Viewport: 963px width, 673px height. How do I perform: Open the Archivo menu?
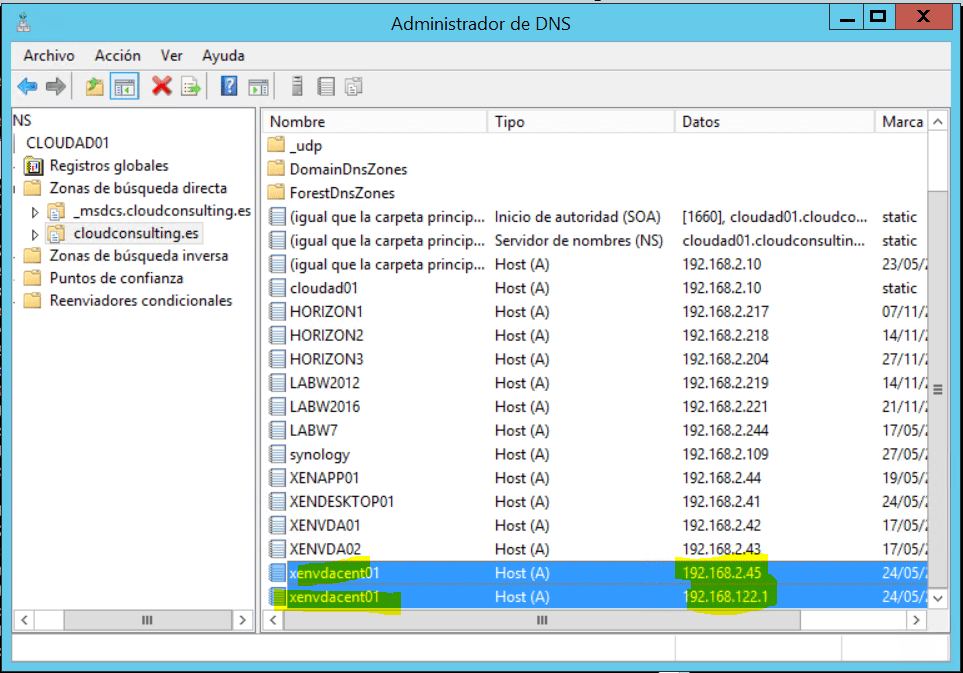48,55
